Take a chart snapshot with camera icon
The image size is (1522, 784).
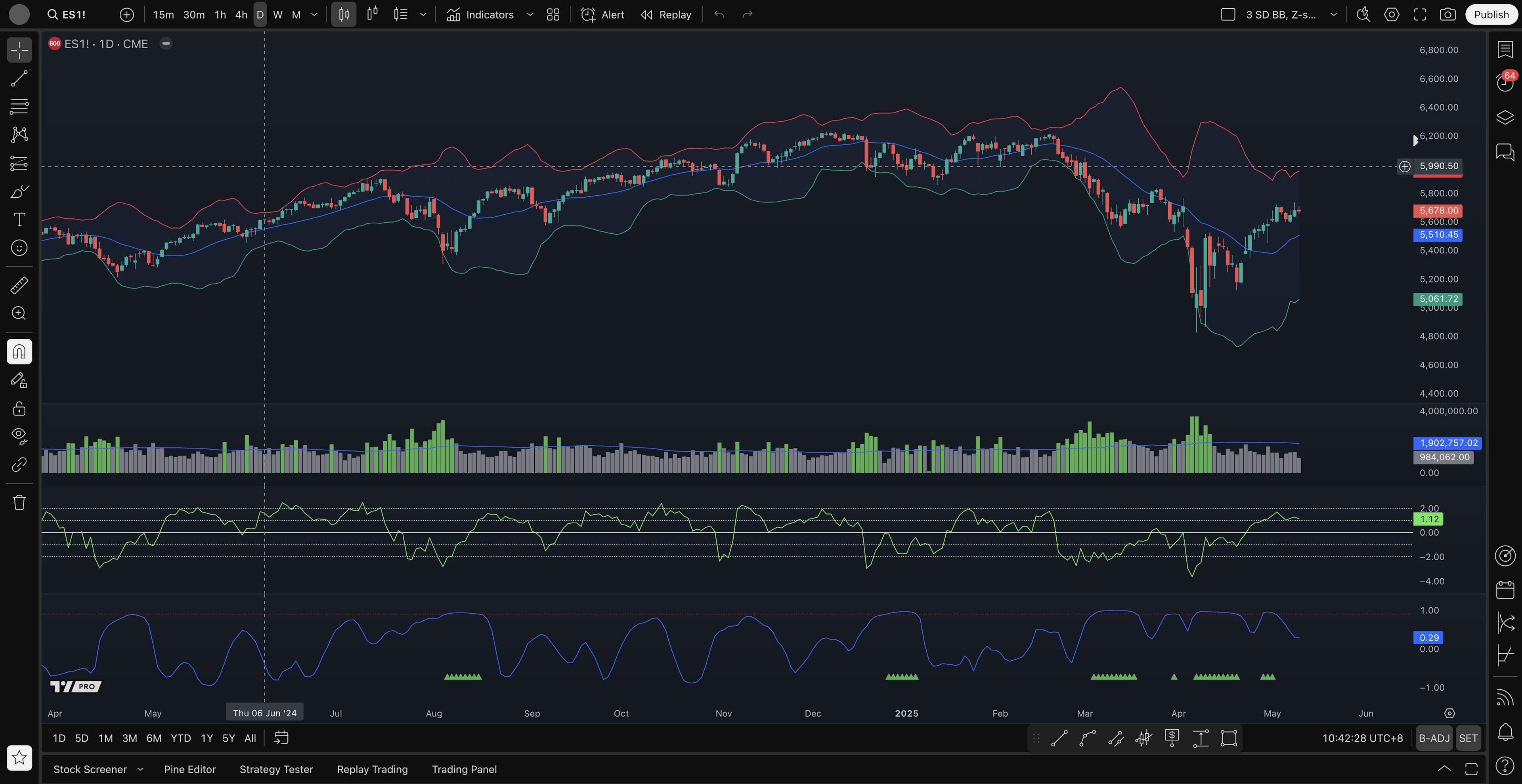click(1447, 15)
